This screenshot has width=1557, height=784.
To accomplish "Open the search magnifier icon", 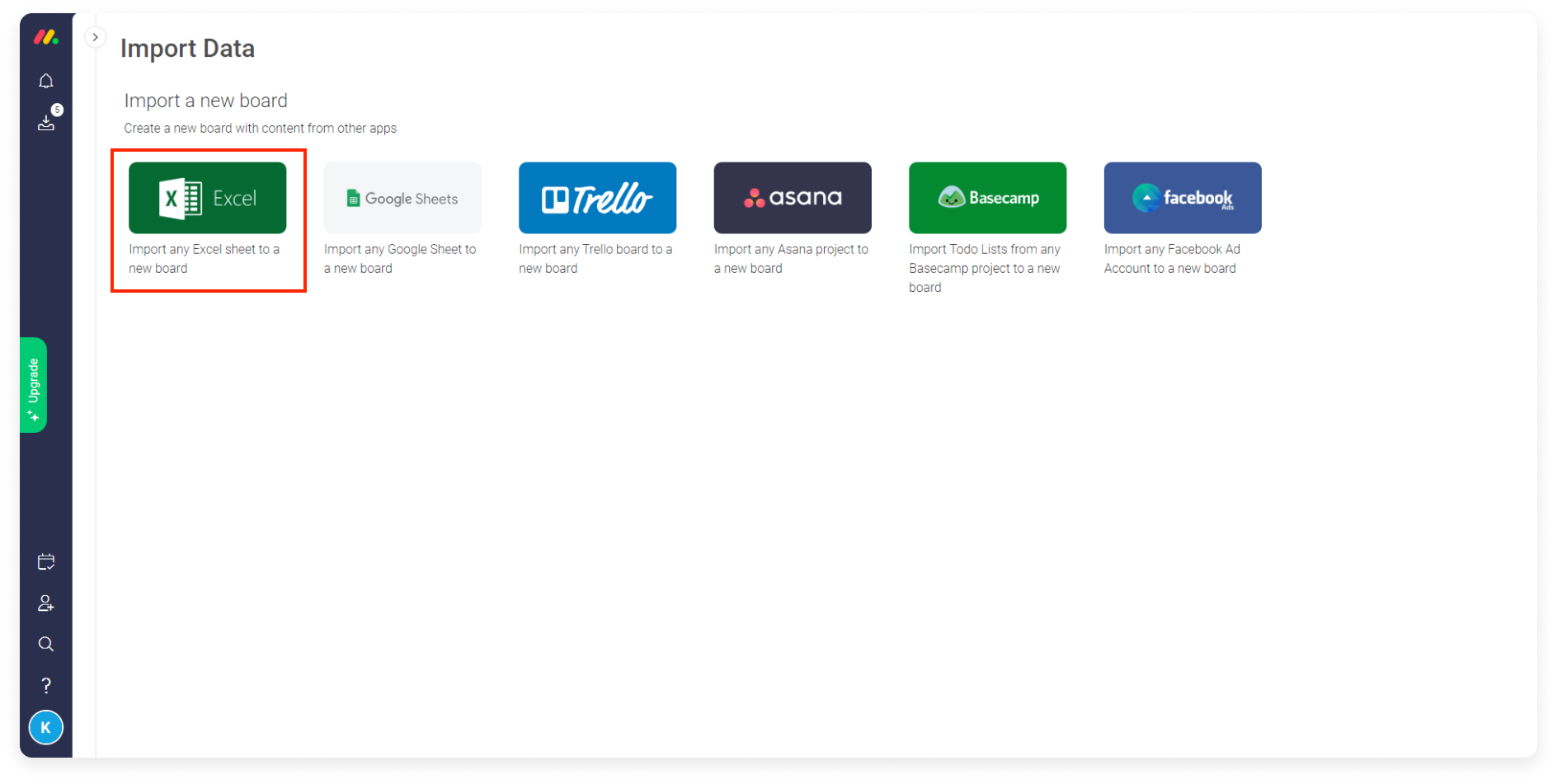I will pos(46,644).
